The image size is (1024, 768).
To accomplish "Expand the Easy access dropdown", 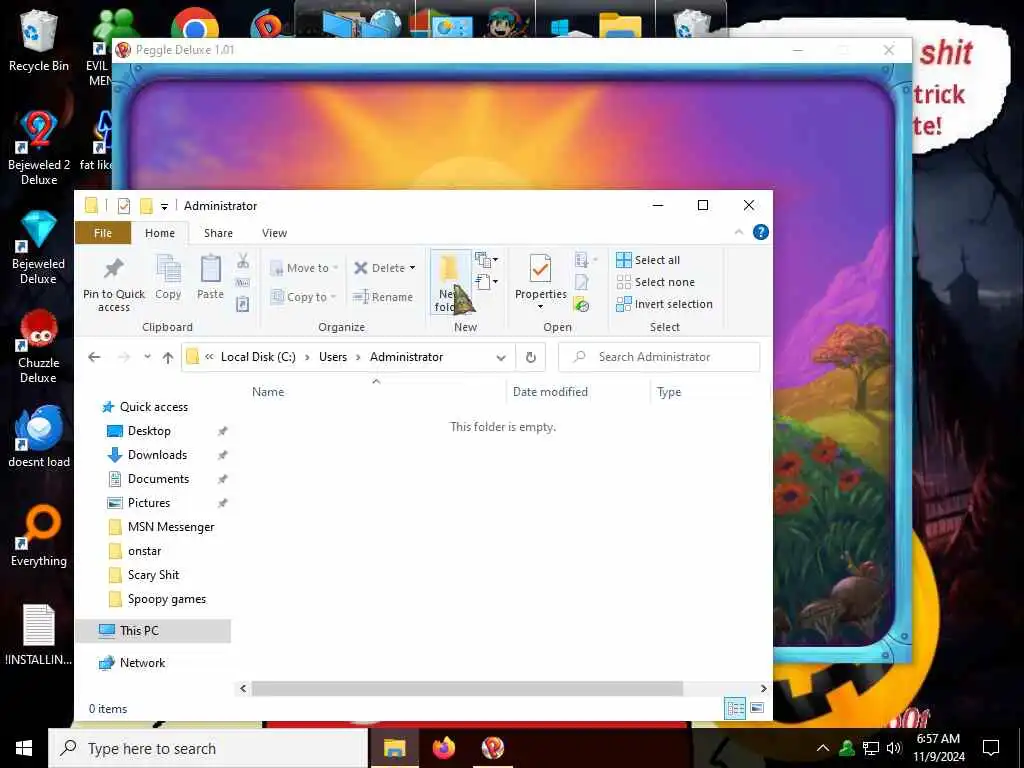I will coord(486,282).
